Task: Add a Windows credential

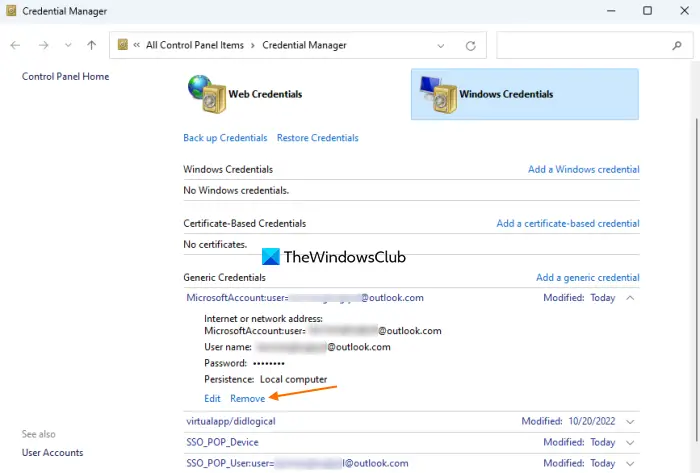Action: (583, 170)
